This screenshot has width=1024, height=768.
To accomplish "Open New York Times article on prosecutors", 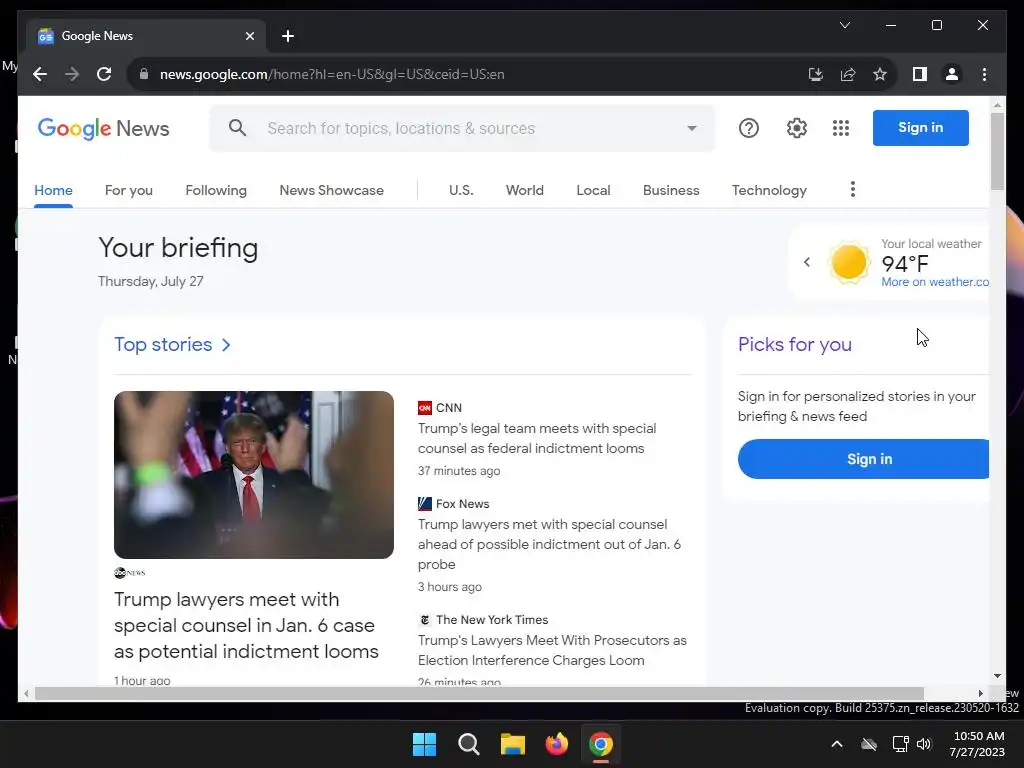I will click(x=552, y=650).
